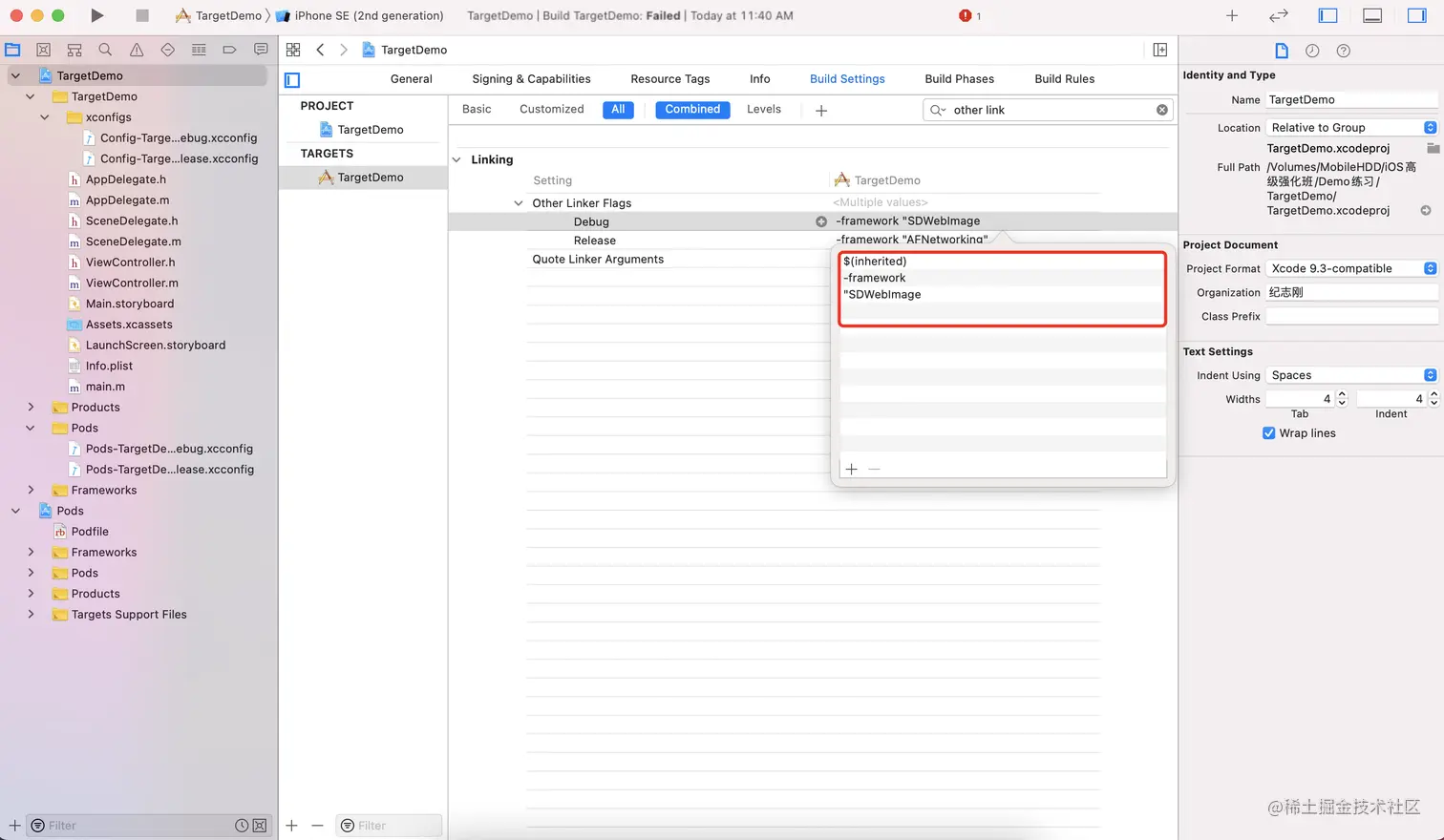Screen dimensions: 1444x840
Task: Choose the iPhone SE (2nd generation) destination
Action: pyautogui.click(x=359, y=15)
